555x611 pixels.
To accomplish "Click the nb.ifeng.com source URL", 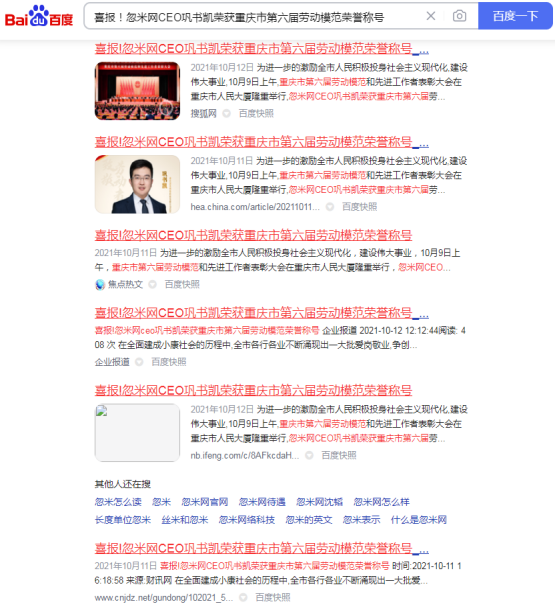I will click(245, 456).
